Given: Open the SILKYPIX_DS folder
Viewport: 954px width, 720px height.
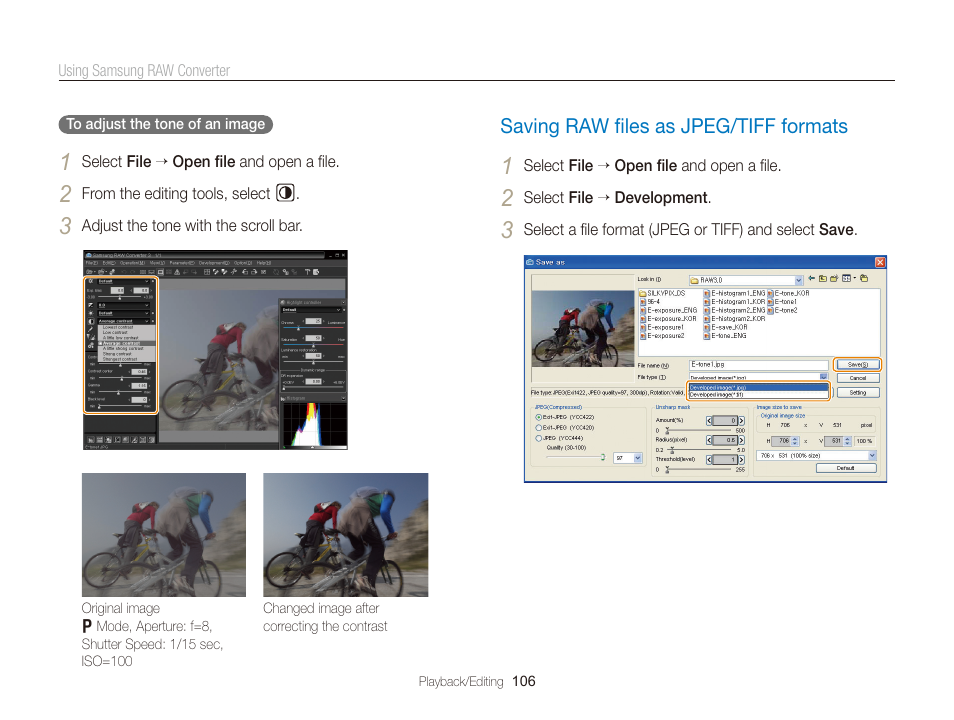Looking at the screenshot, I should coord(662,293).
